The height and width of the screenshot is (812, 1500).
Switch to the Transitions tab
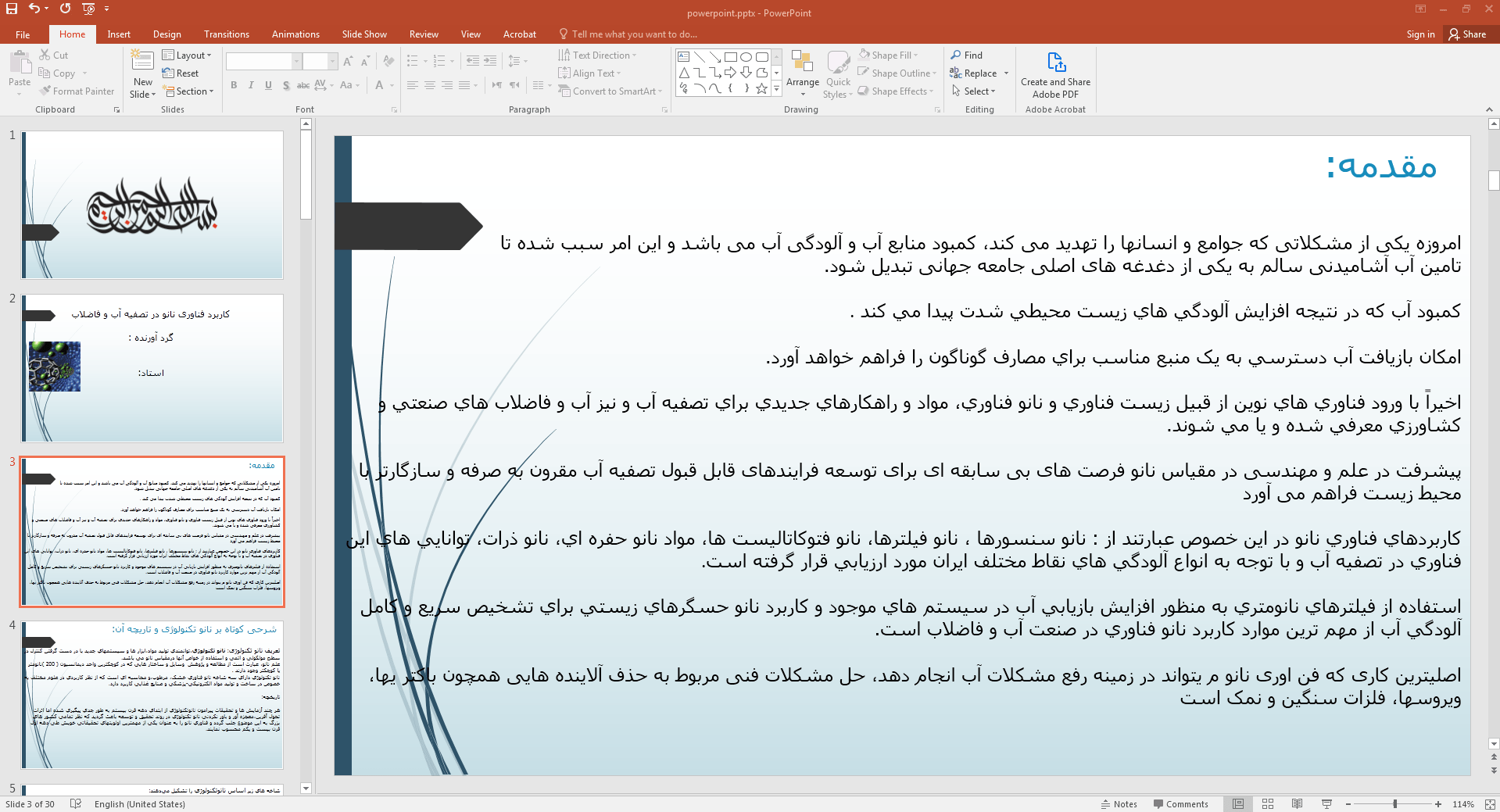click(227, 34)
